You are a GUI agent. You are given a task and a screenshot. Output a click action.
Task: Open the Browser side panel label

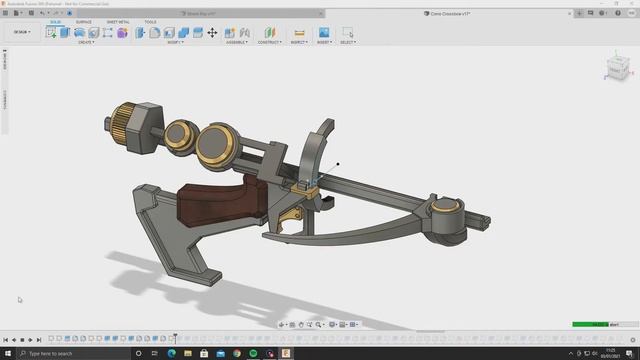coord(5,60)
